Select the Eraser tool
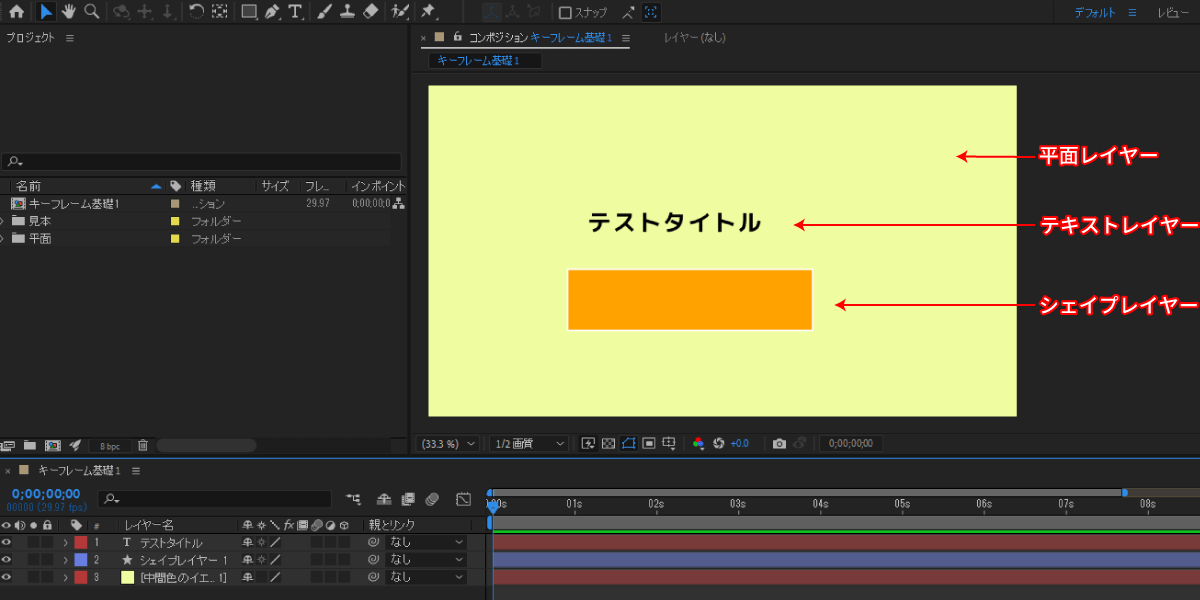 (x=371, y=12)
